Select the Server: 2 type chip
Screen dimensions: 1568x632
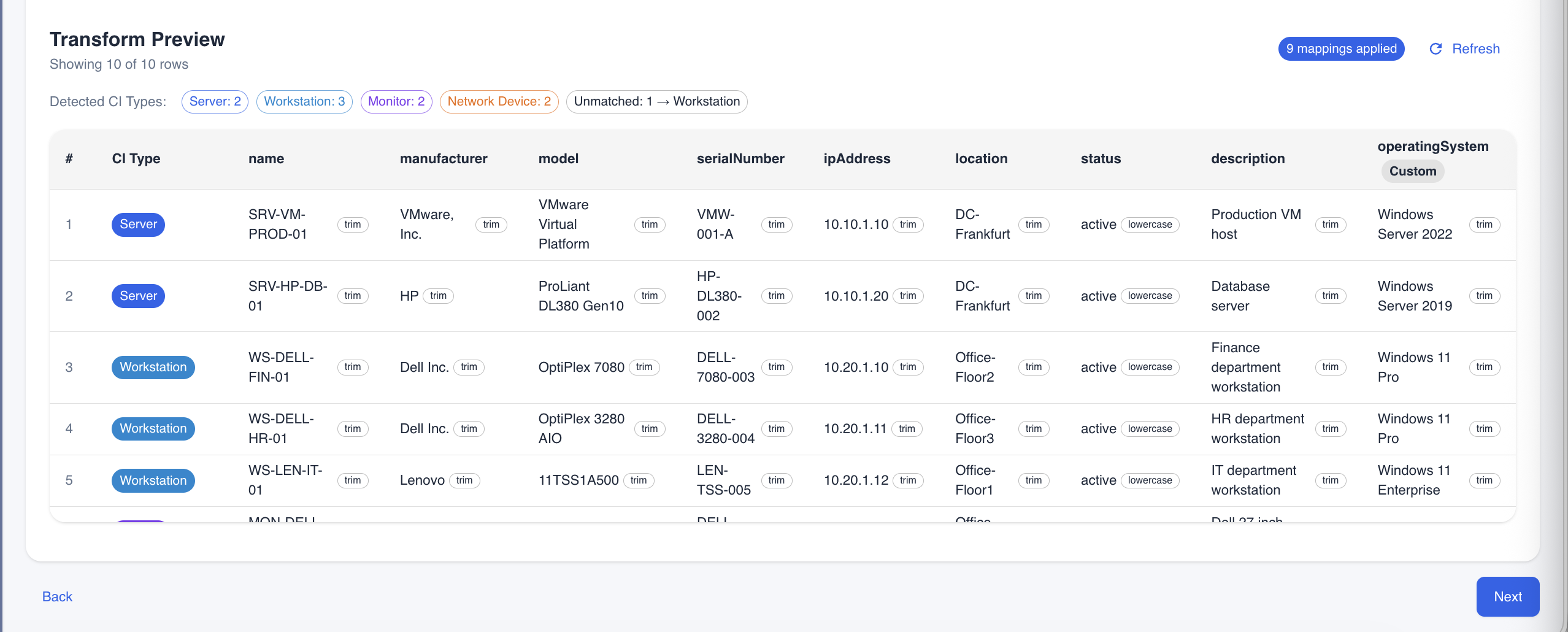click(215, 102)
